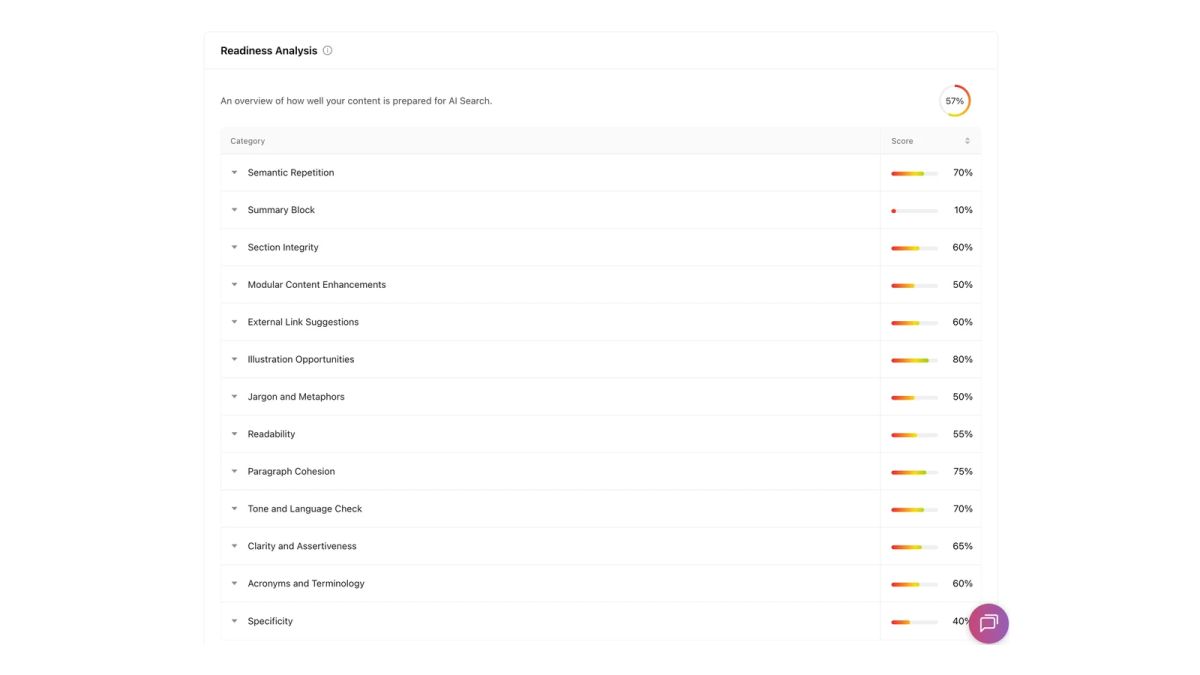
Task: Click the 65% Clarity and Assertiveness score
Action: pos(963,546)
